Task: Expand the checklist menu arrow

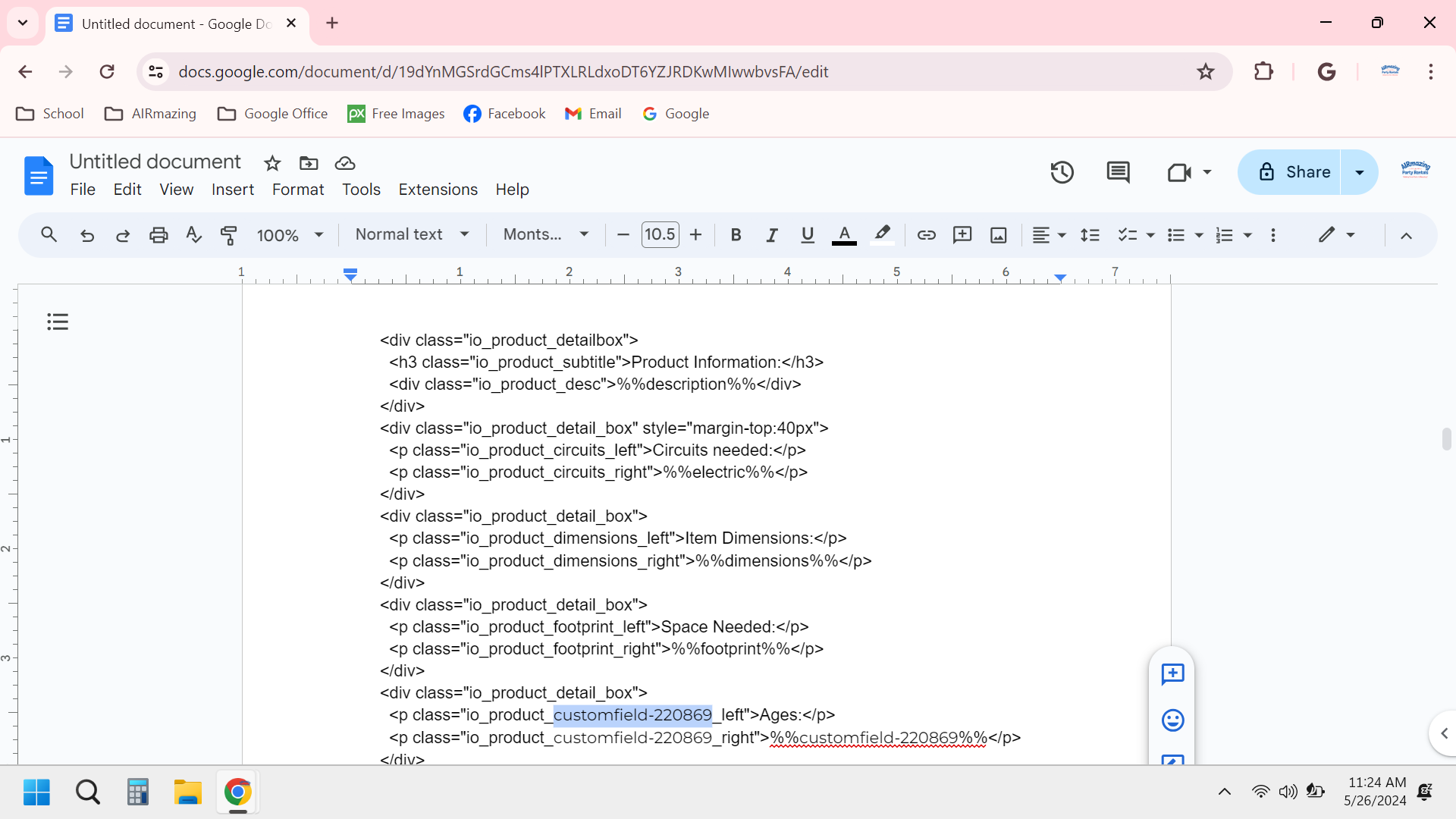Action: point(1150,235)
